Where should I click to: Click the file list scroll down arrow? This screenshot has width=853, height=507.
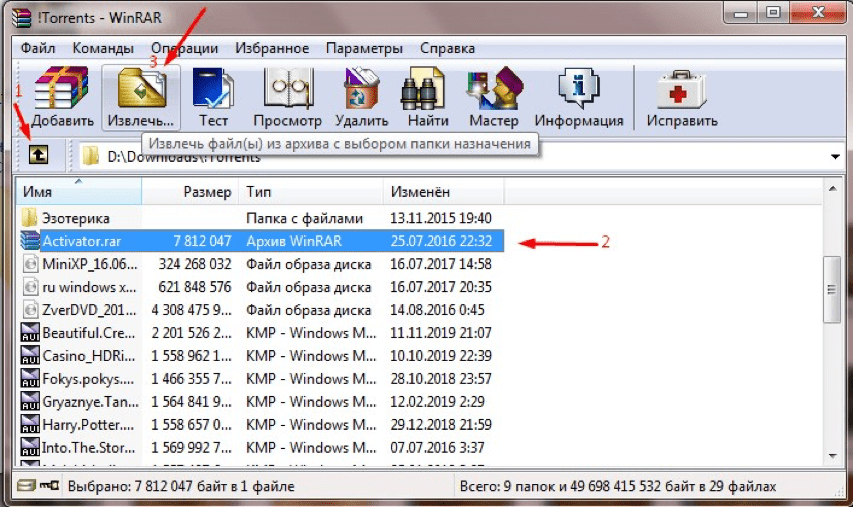832,456
